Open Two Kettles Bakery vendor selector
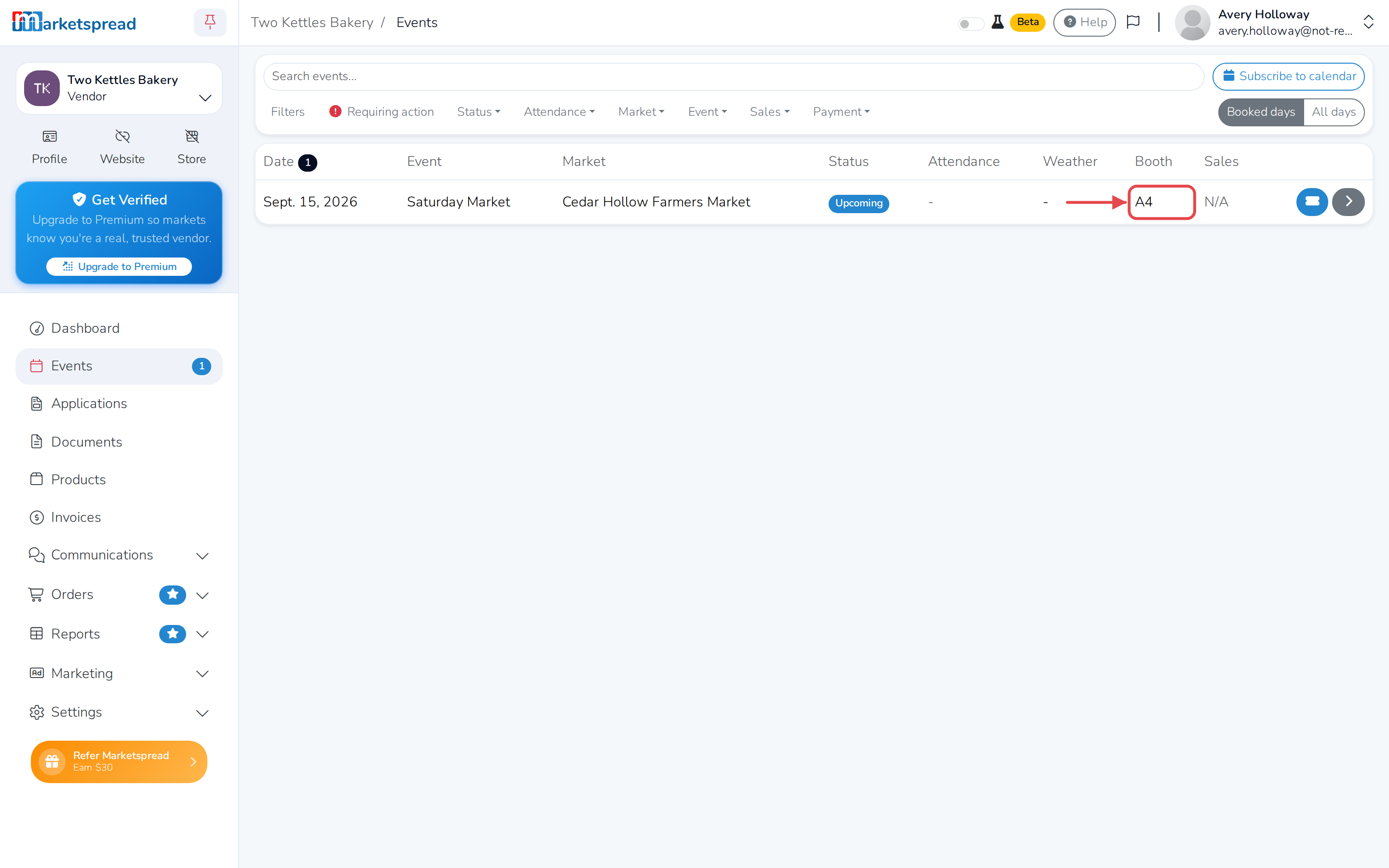The image size is (1389, 868). pyautogui.click(x=119, y=88)
